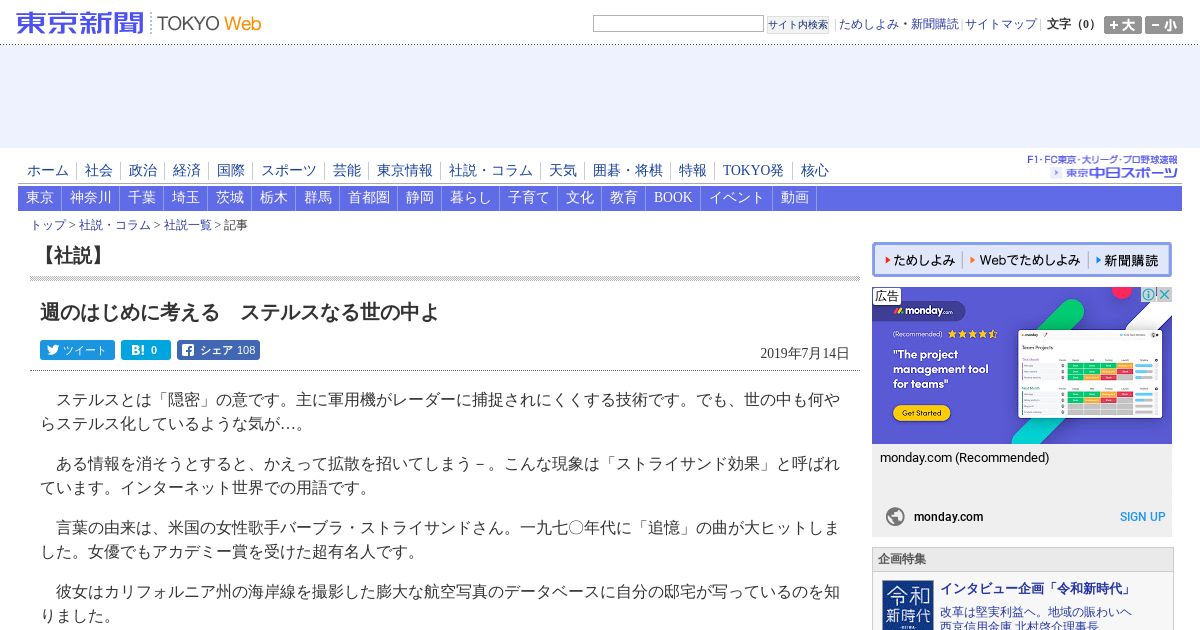Open the ホーム menu item
The image size is (1200, 630).
48,171
